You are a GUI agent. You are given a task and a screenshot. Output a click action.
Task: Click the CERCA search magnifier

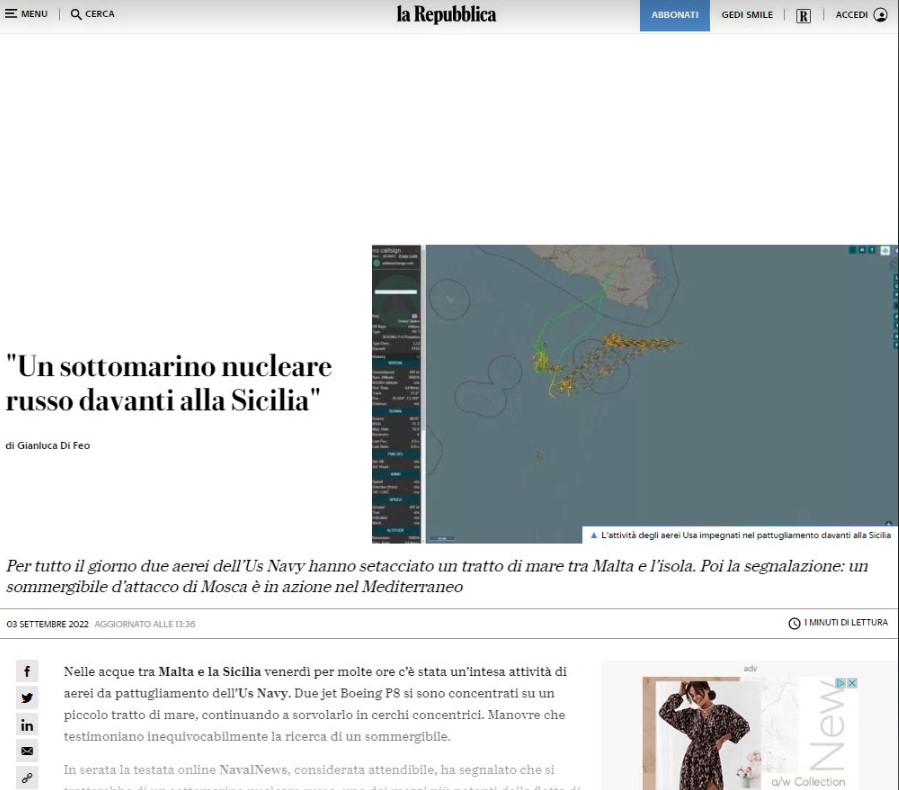pyautogui.click(x=77, y=15)
